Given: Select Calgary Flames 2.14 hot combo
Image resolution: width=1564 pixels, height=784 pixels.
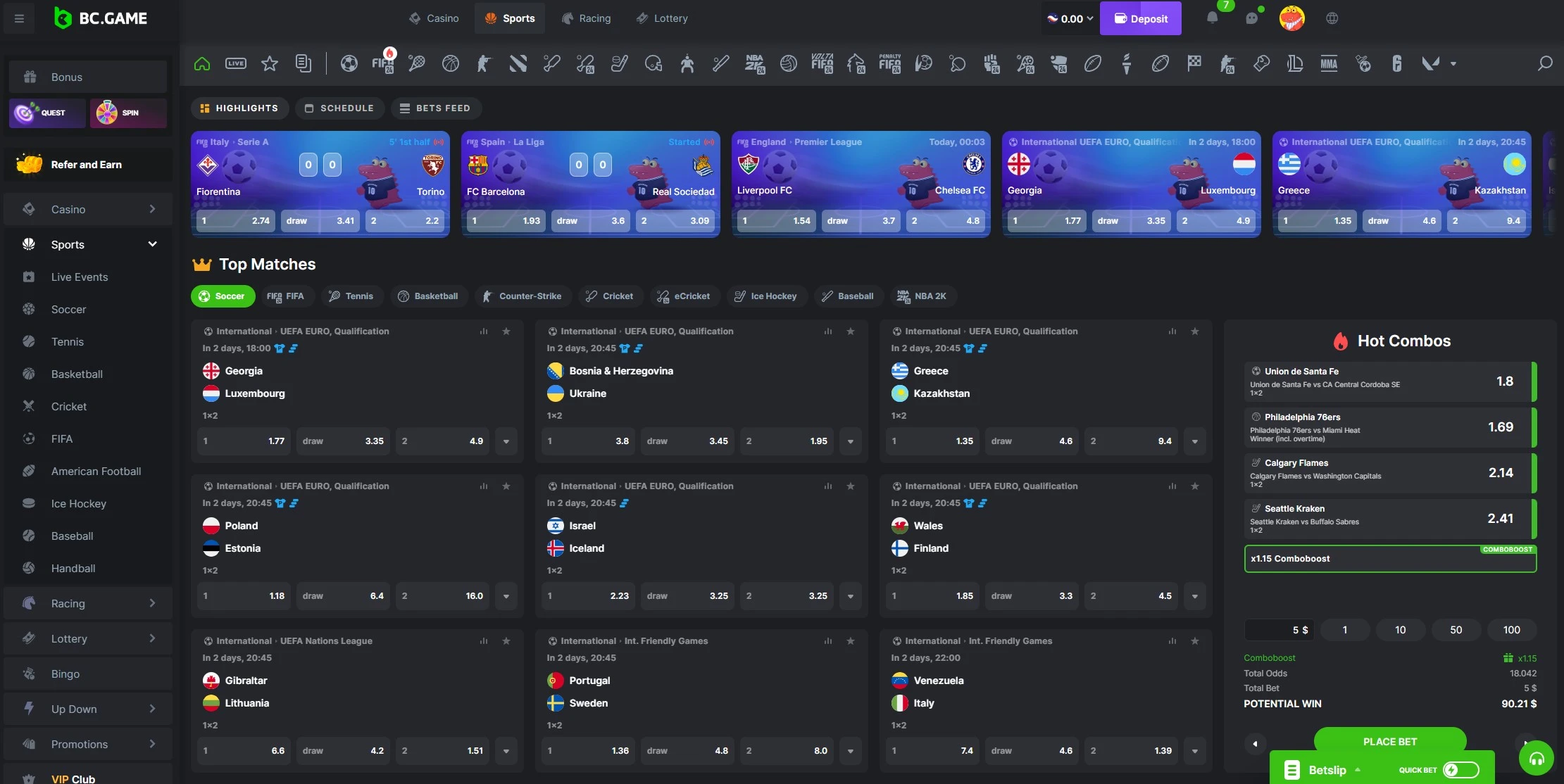Looking at the screenshot, I should point(1389,473).
